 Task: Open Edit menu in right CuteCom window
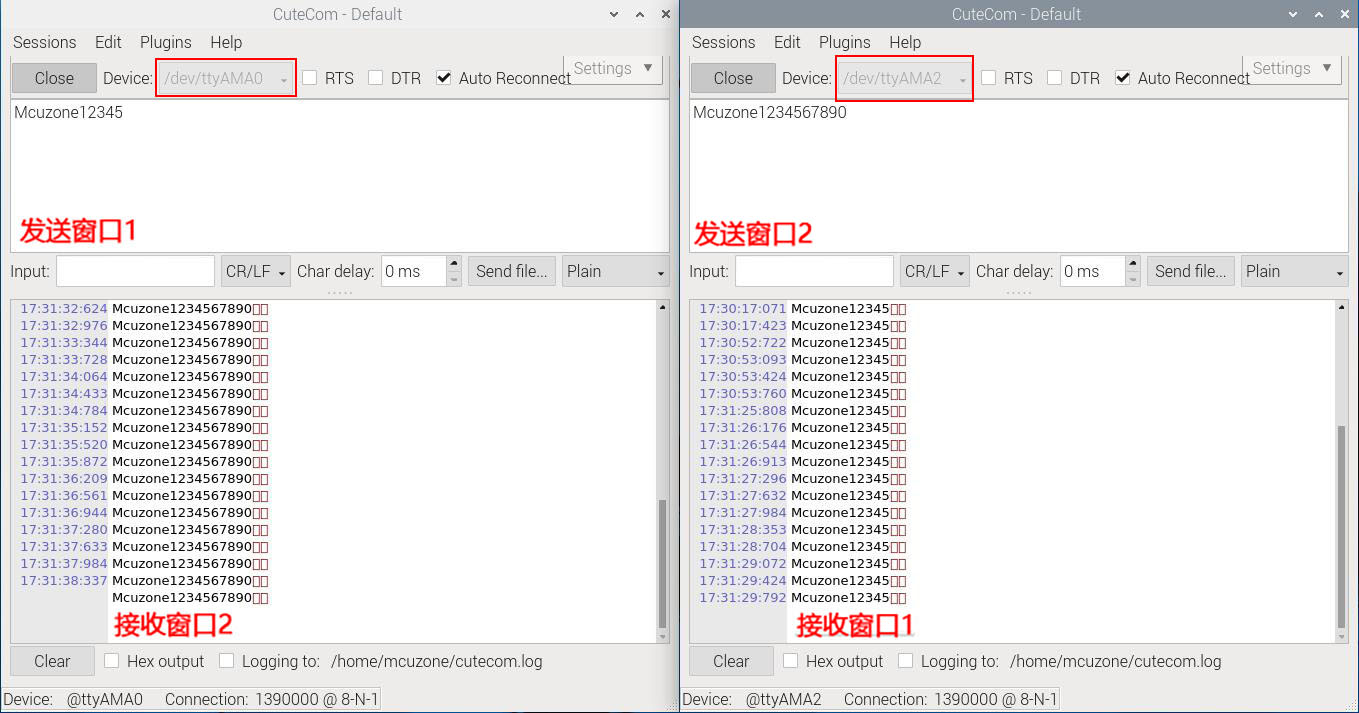pos(787,42)
